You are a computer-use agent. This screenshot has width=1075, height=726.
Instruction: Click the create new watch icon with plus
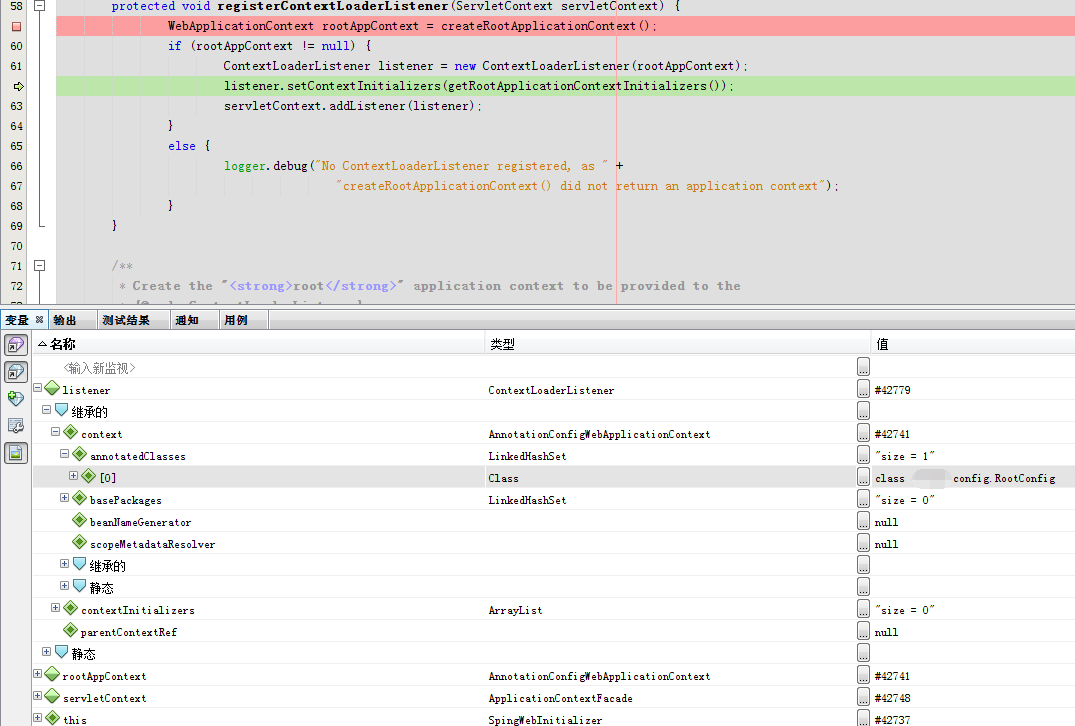[x=16, y=398]
